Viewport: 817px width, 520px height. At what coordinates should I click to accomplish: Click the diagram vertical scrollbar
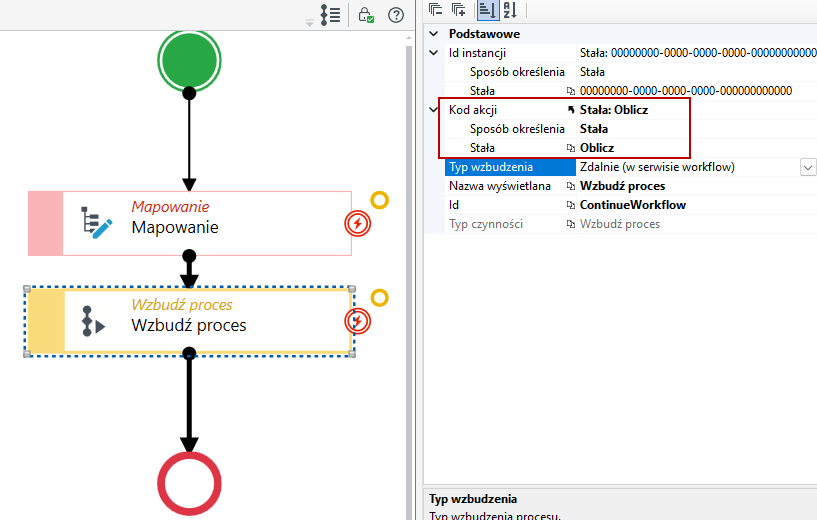pos(409,281)
